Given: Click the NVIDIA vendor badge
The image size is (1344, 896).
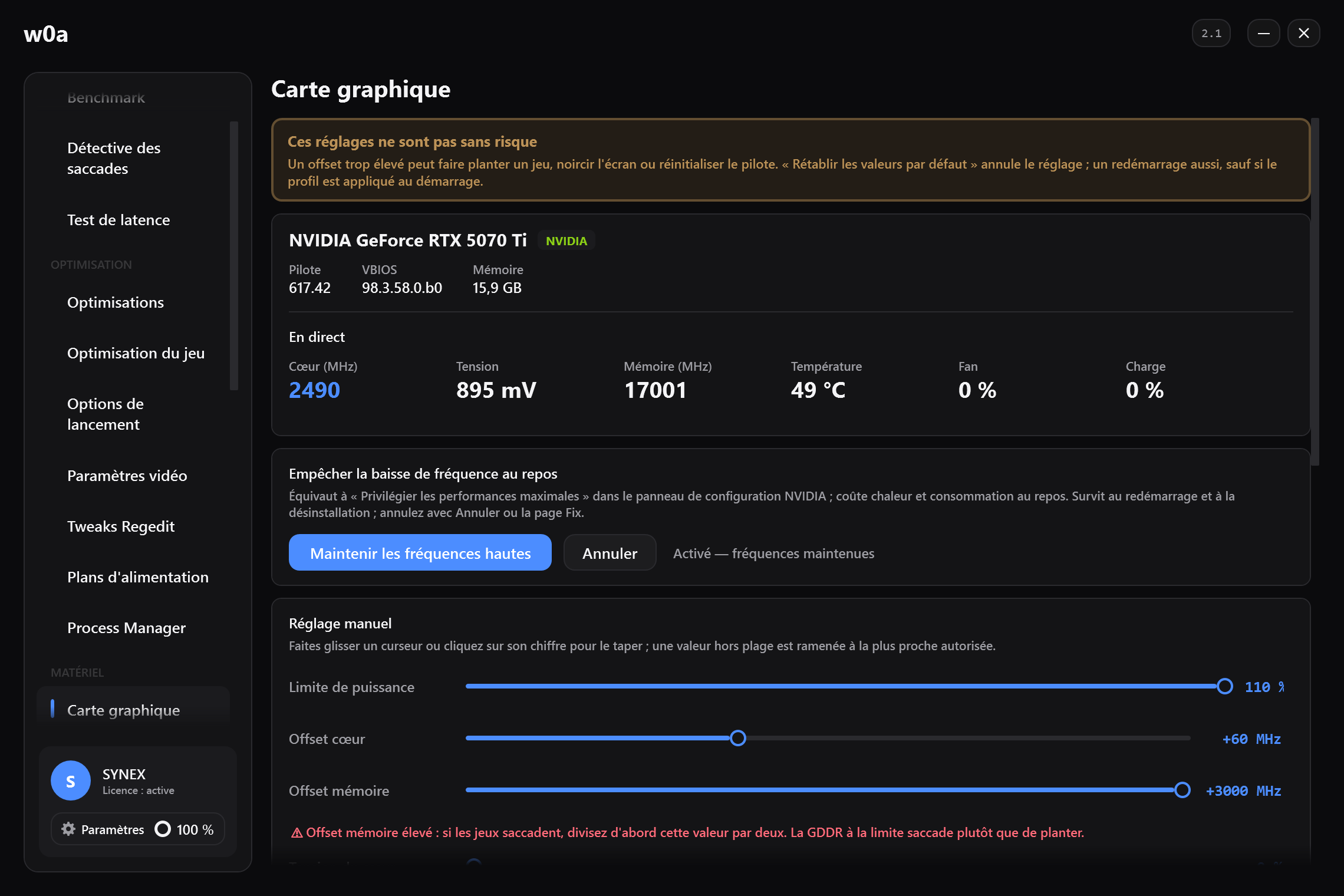Looking at the screenshot, I should tap(566, 241).
